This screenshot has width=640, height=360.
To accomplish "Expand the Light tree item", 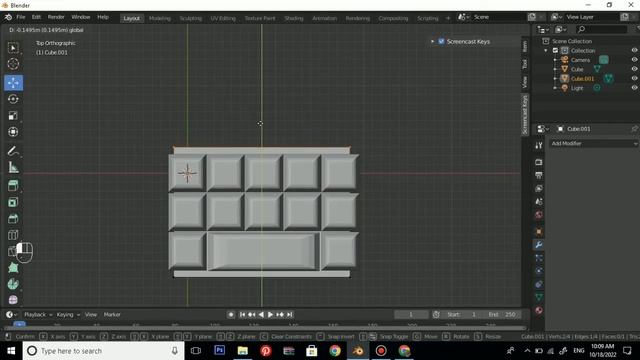I will 555,88.
